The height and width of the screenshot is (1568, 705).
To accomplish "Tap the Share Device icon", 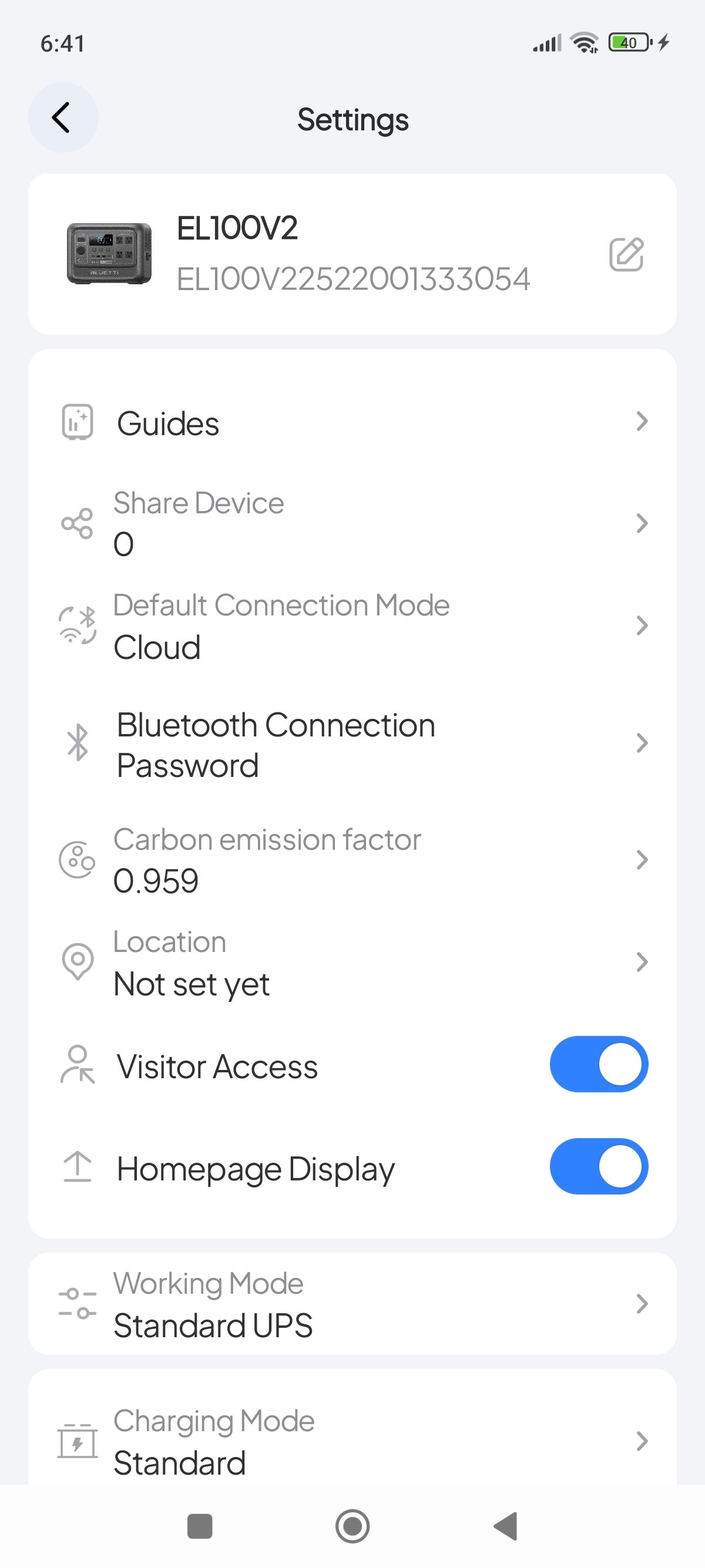I will point(78,523).
